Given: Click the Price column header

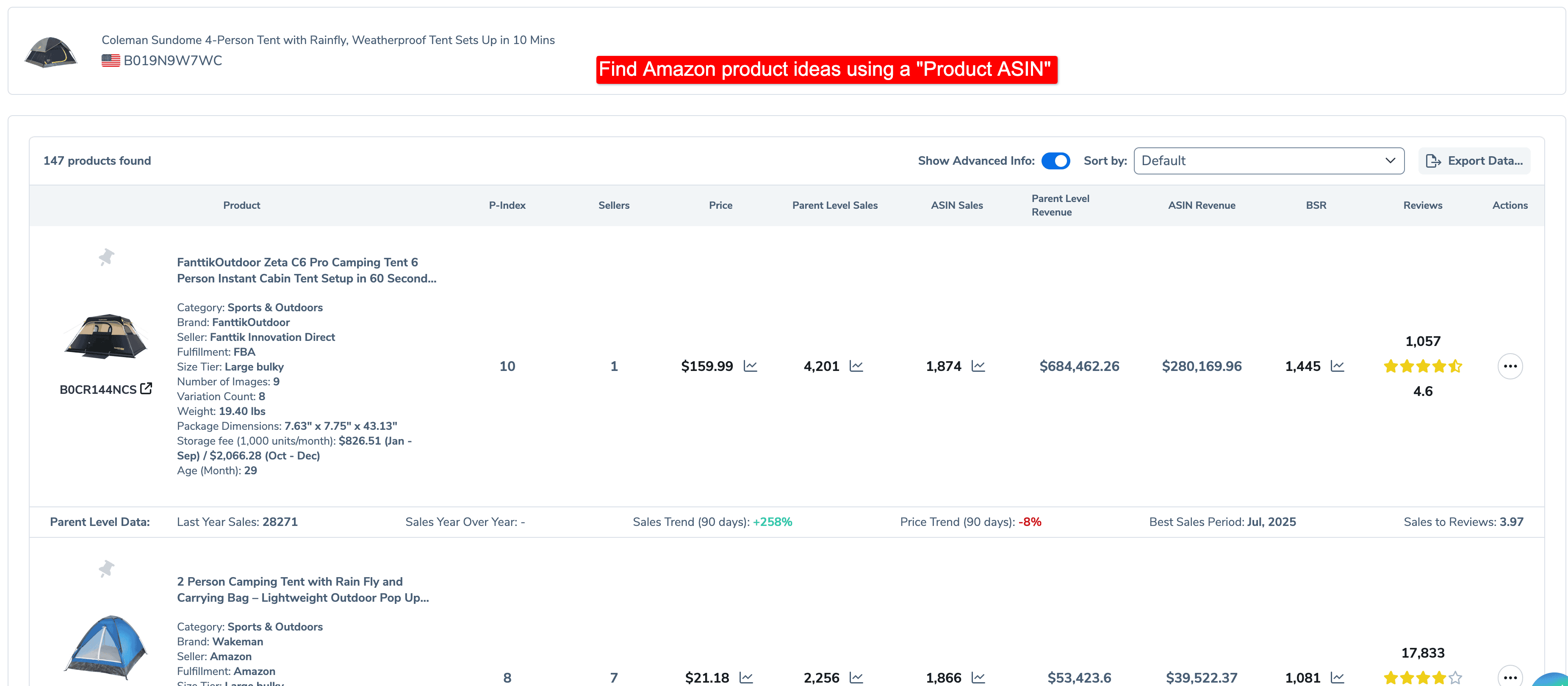Looking at the screenshot, I should tap(720, 205).
